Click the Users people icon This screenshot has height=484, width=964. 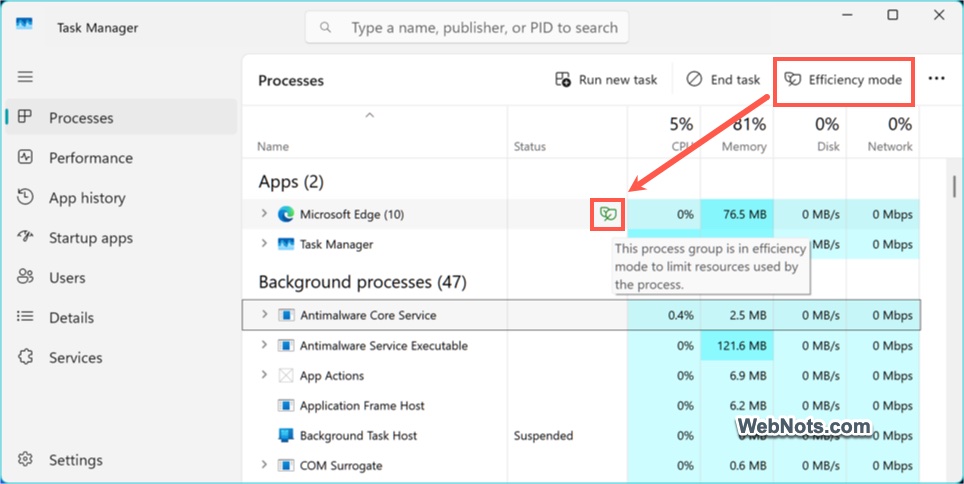click(x=25, y=277)
